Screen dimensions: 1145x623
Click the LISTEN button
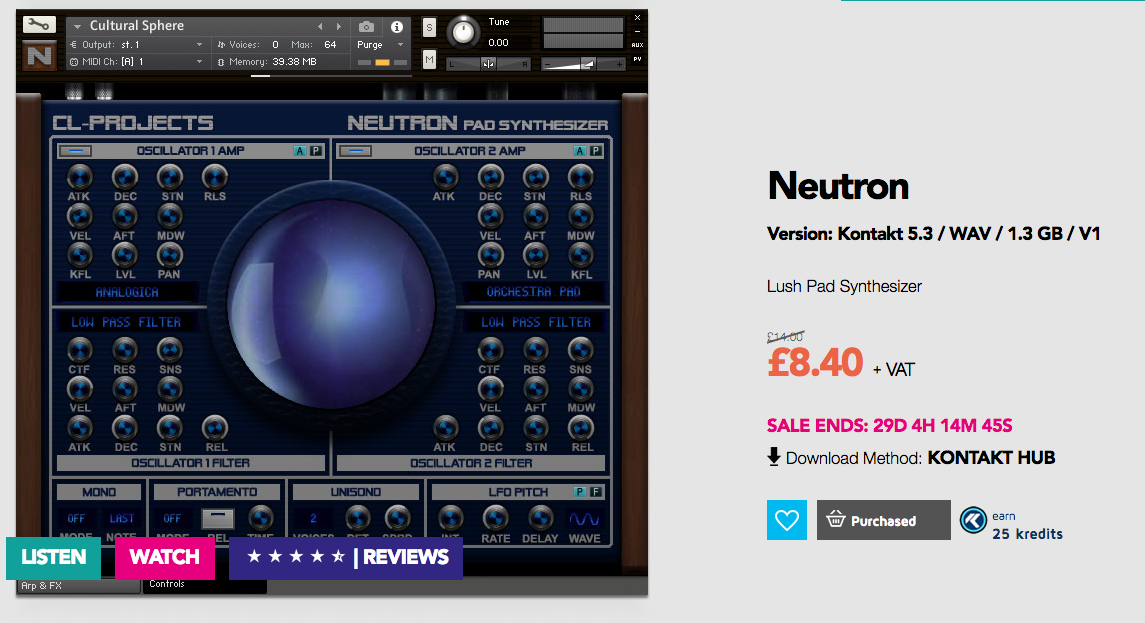point(53,558)
